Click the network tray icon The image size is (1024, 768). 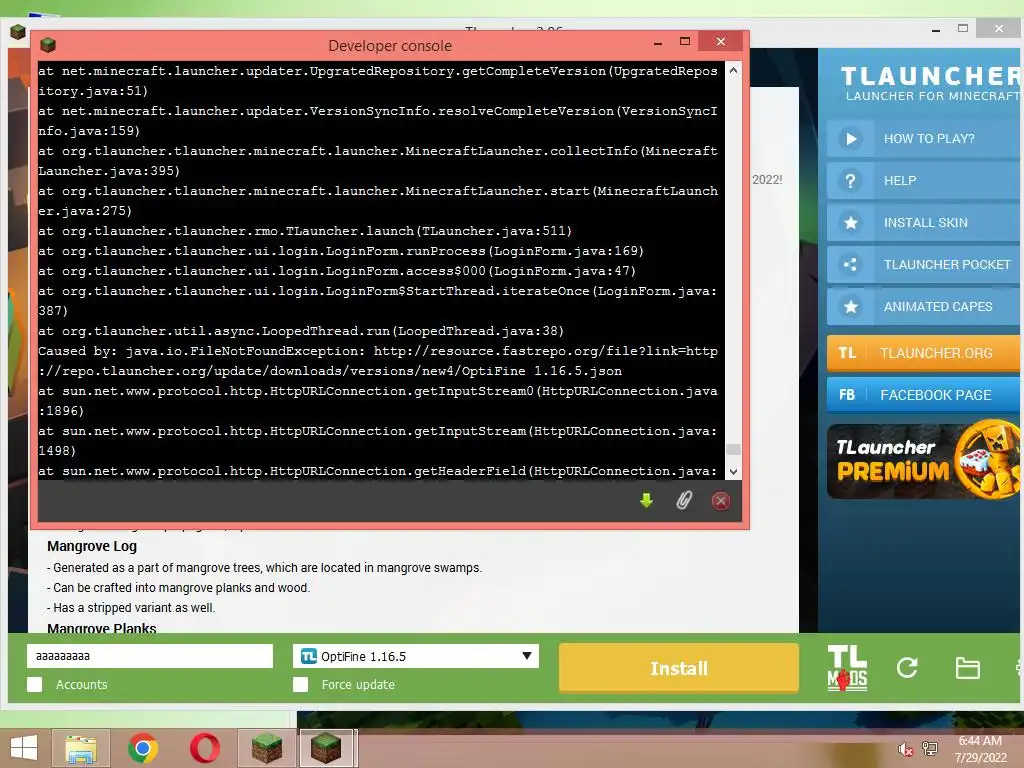coord(930,749)
